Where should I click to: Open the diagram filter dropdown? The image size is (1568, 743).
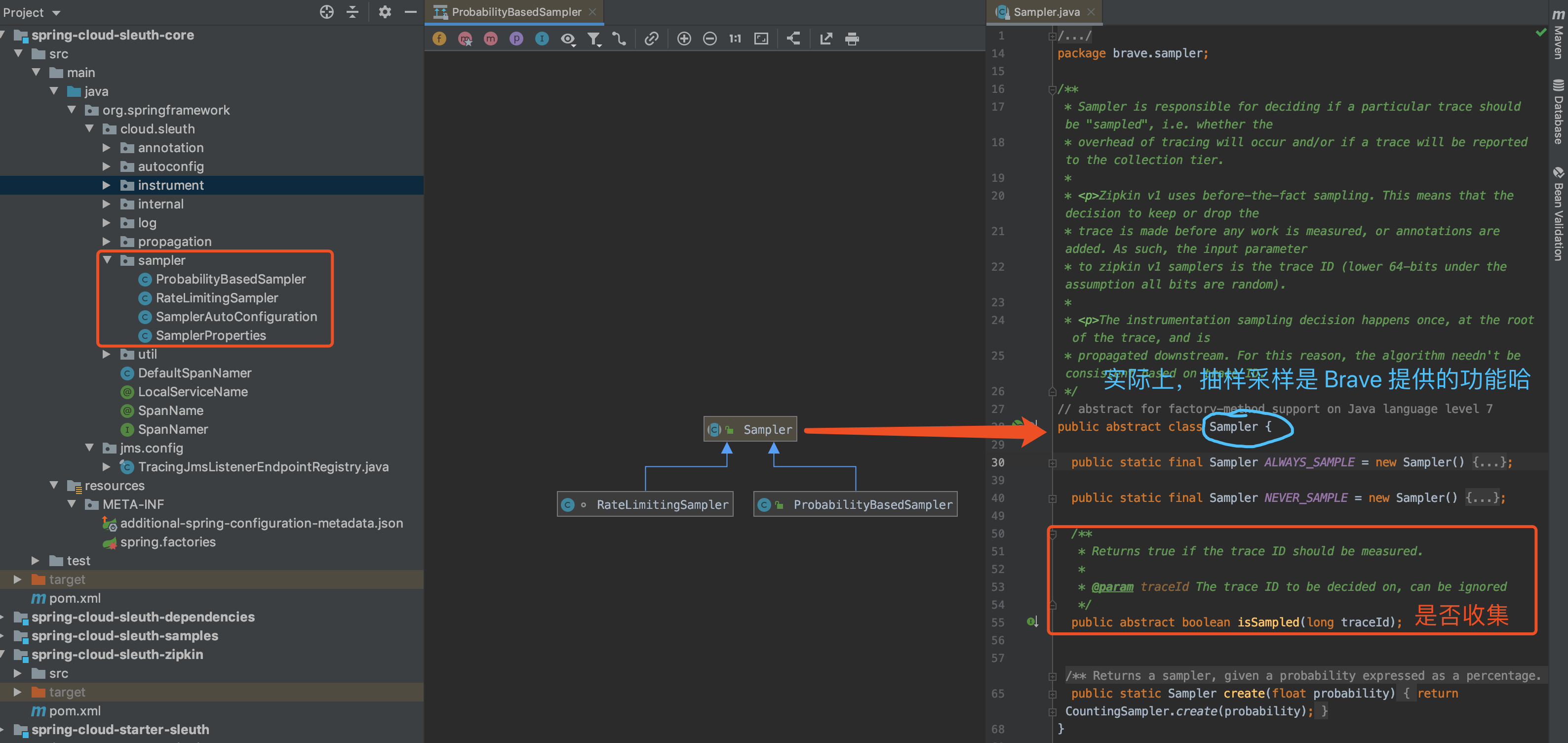pos(593,39)
